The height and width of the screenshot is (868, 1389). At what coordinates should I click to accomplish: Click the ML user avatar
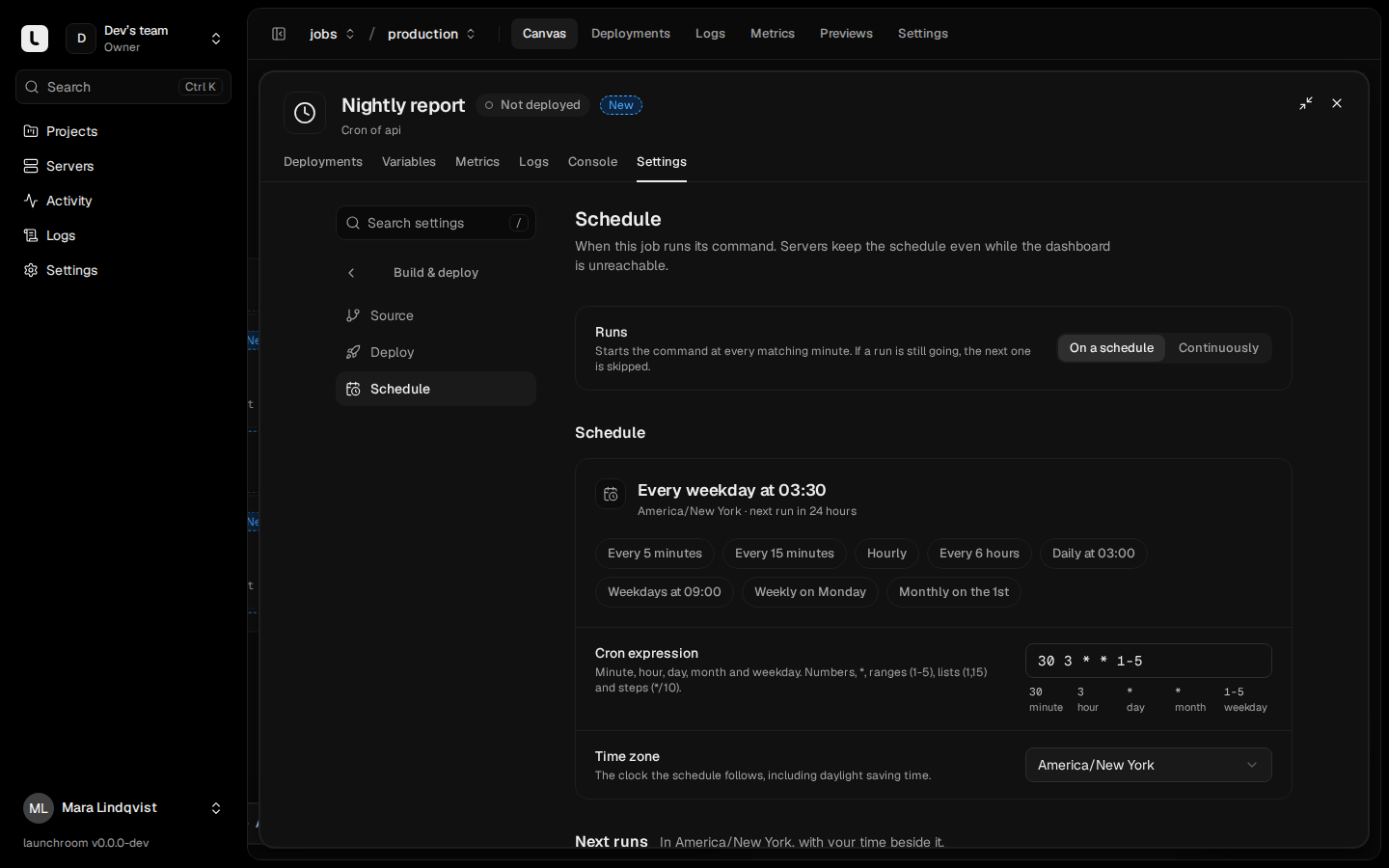(39, 808)
